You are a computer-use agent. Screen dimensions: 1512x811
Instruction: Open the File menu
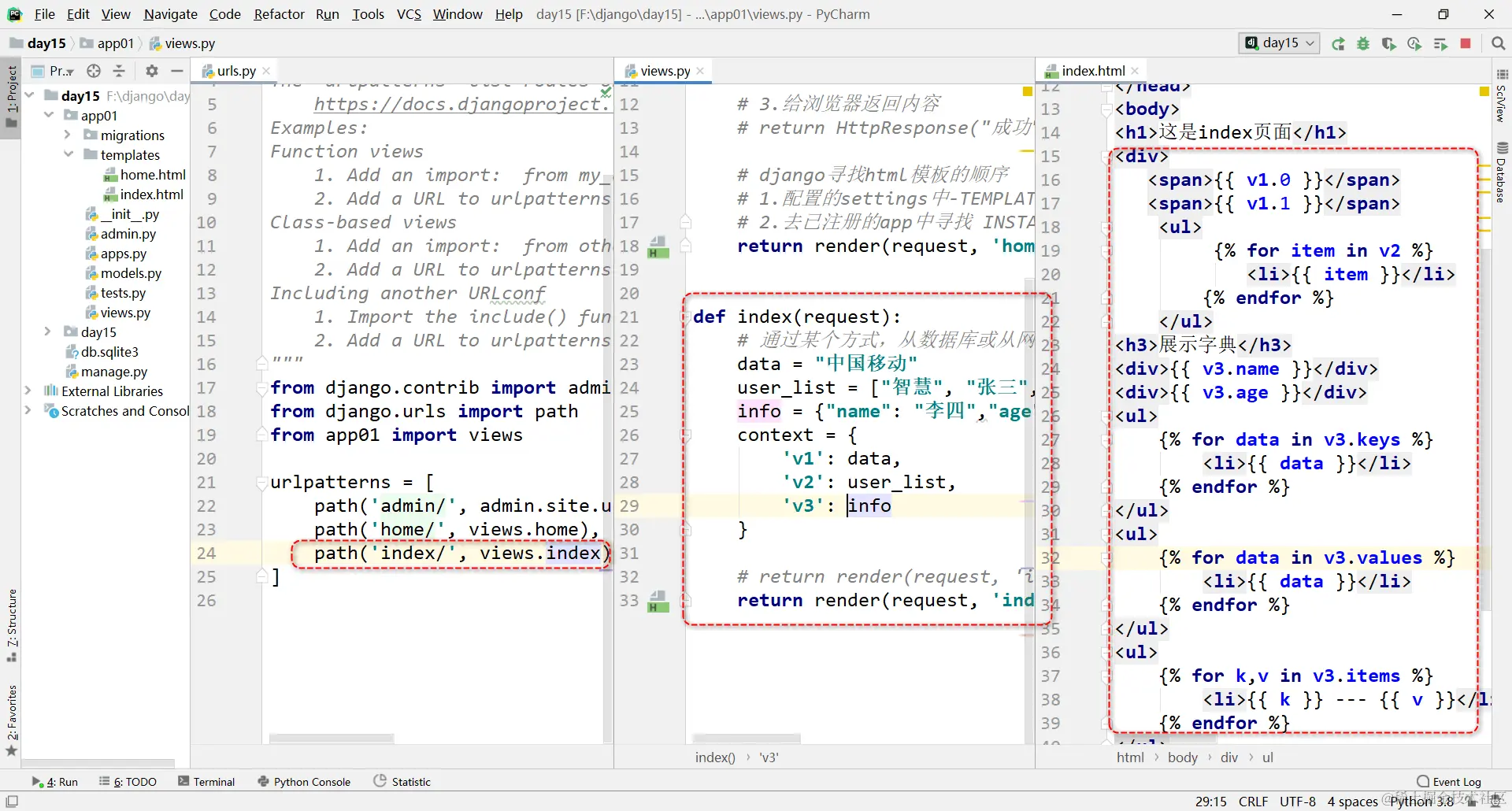45,14
